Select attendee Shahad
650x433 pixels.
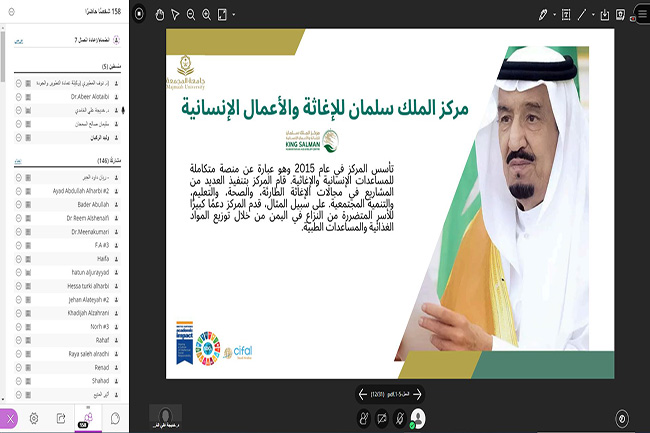tap(67, 381)
